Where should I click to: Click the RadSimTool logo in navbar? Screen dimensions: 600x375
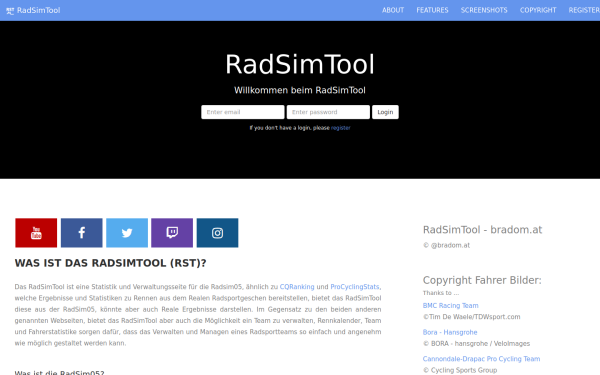pyautogui.click(x=33, y=10)
